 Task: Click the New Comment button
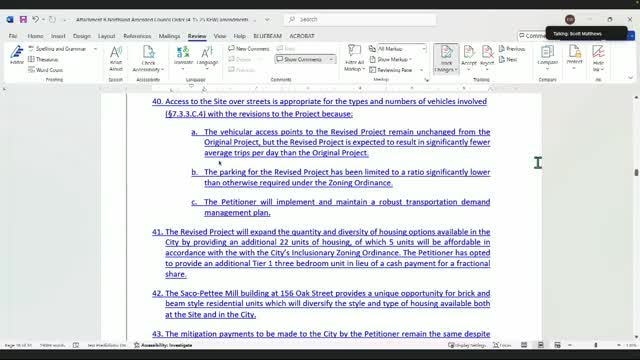(x=249, y=49)
